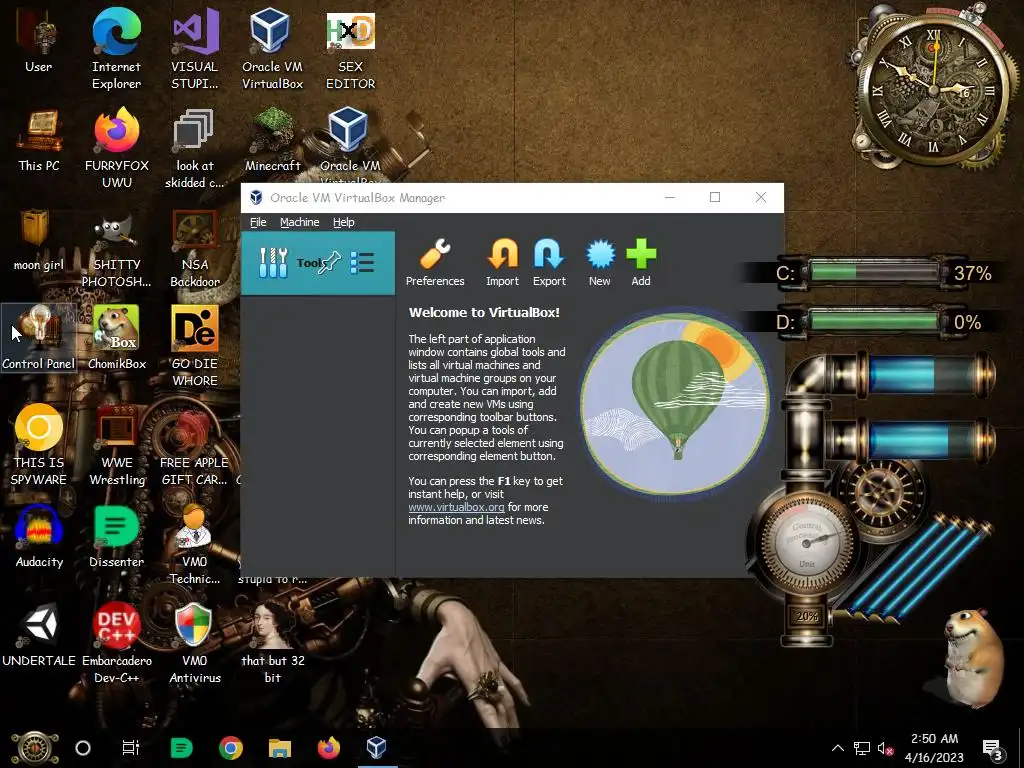This screenshot has height=768, width=1024.
Task: Select the WWE Wrestling desktop icon
Action: coord(116,445)
